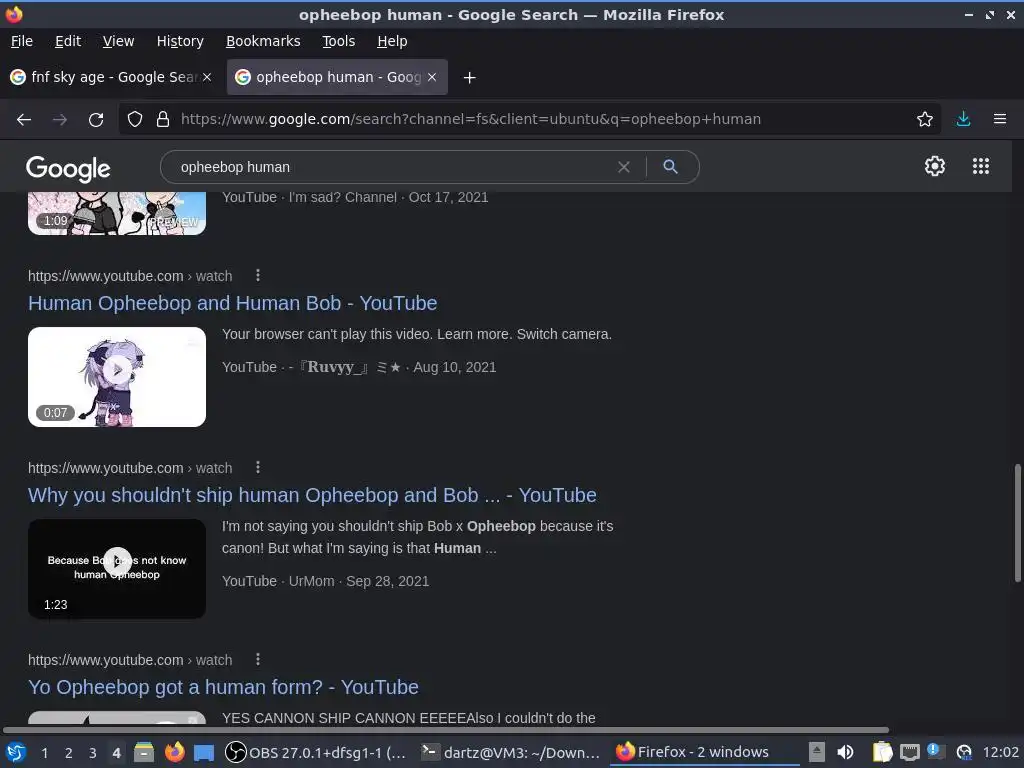Open the Help menu
This screenshot has height=768, width=1024.
(x=392, y=41)
